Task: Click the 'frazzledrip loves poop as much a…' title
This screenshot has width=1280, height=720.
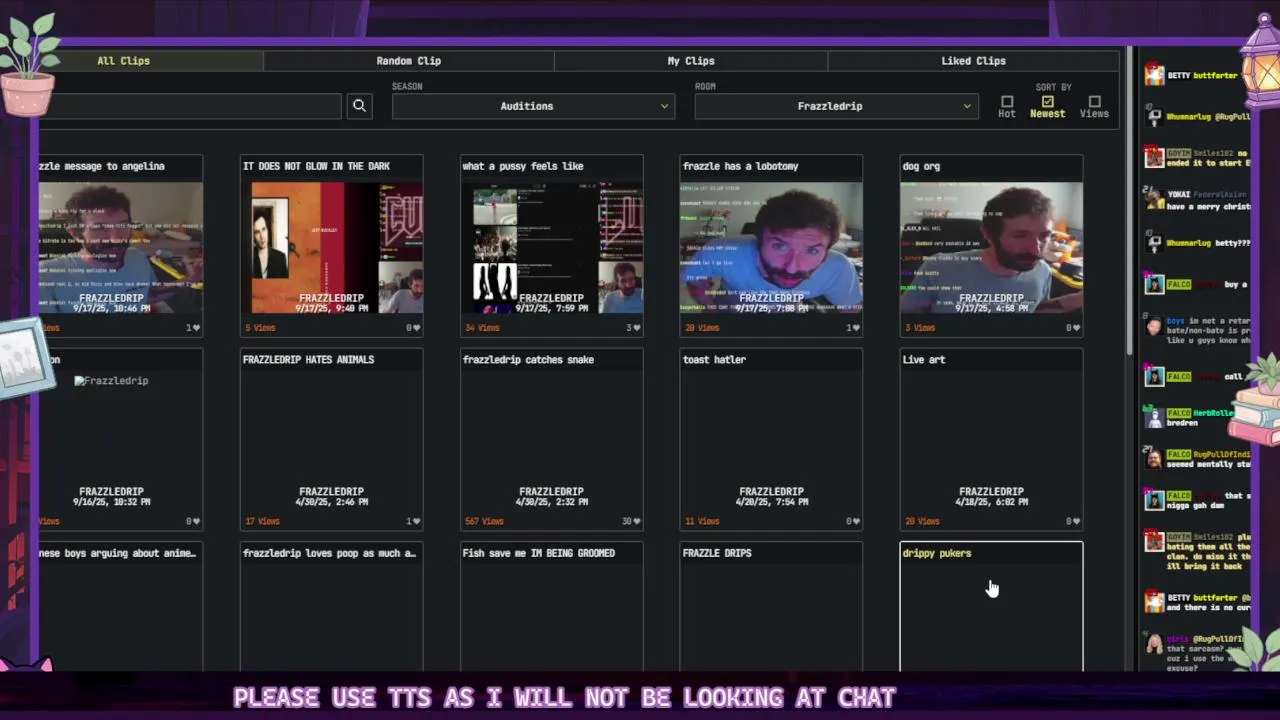Action: 329,553
